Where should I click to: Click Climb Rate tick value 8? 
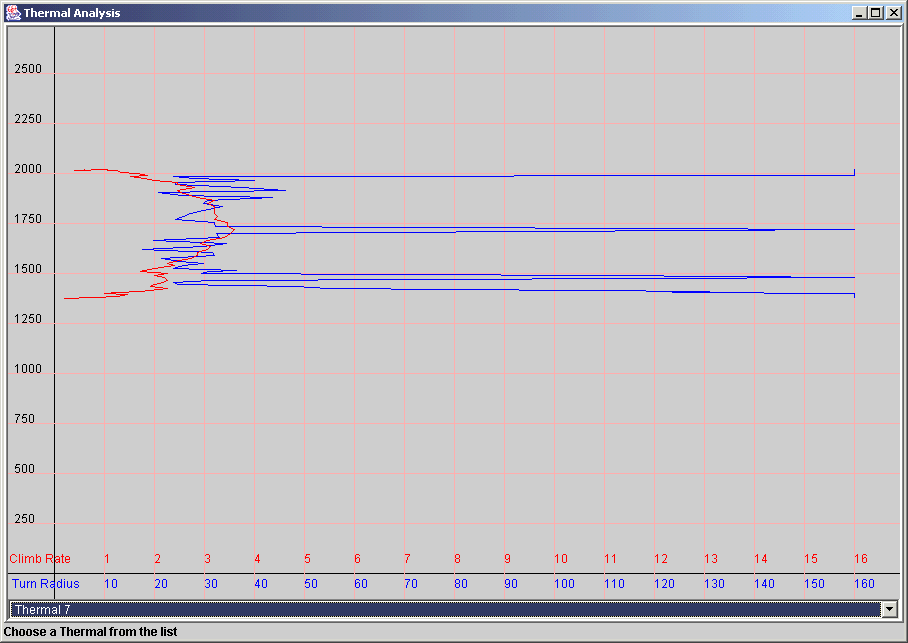coord(457,559)
